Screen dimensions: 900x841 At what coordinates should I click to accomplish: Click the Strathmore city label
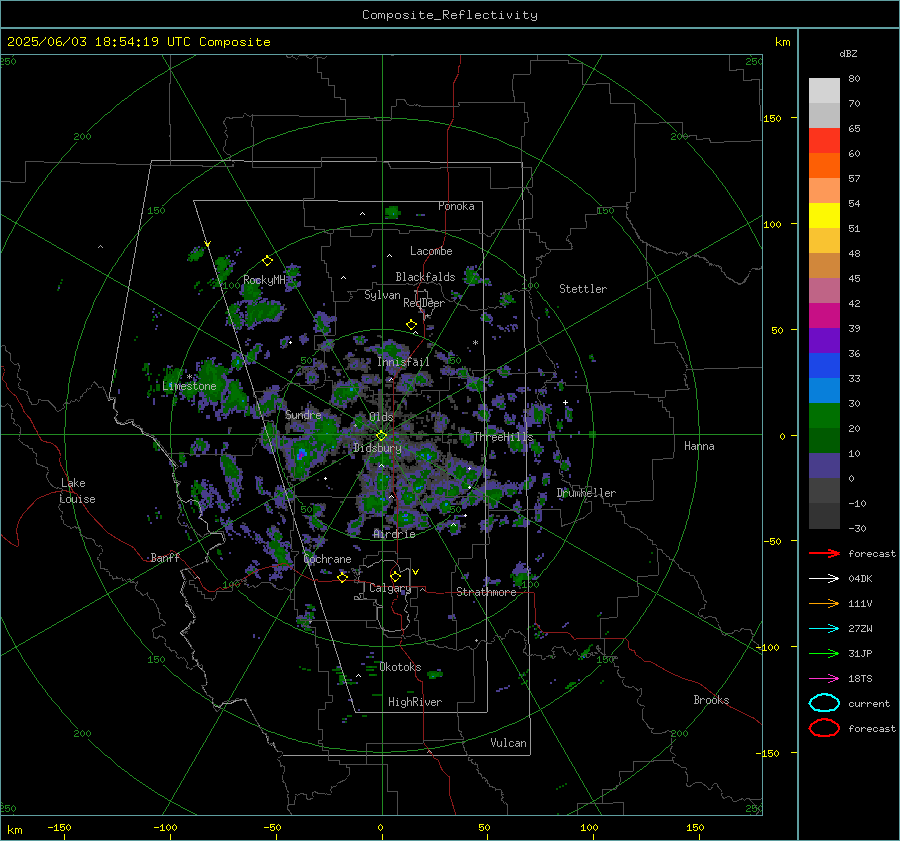[486, 592]
